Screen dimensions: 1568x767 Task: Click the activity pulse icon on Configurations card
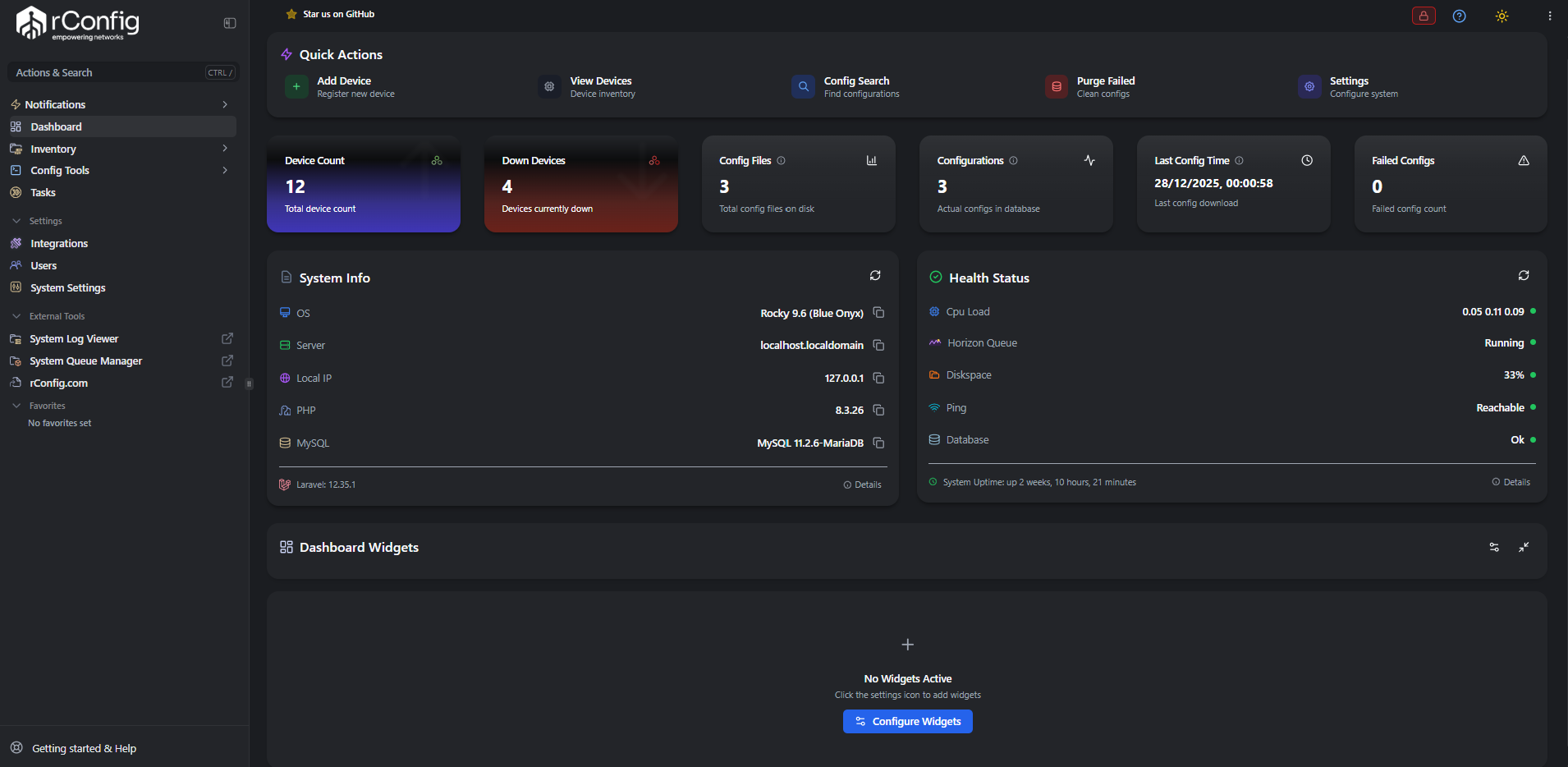pyautogui.click(x=1089, y=161)
